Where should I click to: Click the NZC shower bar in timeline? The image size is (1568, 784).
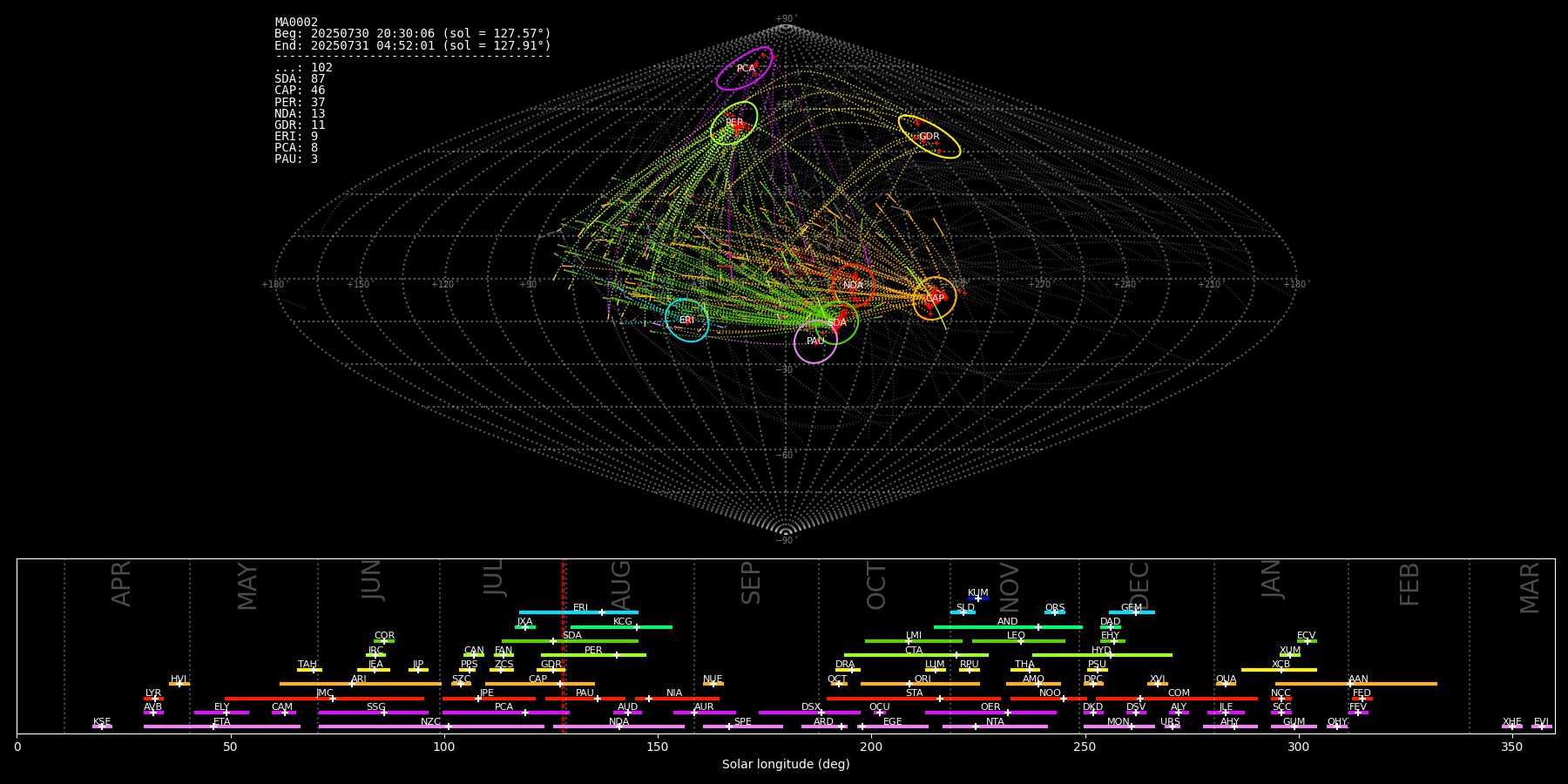click(431, 727)
